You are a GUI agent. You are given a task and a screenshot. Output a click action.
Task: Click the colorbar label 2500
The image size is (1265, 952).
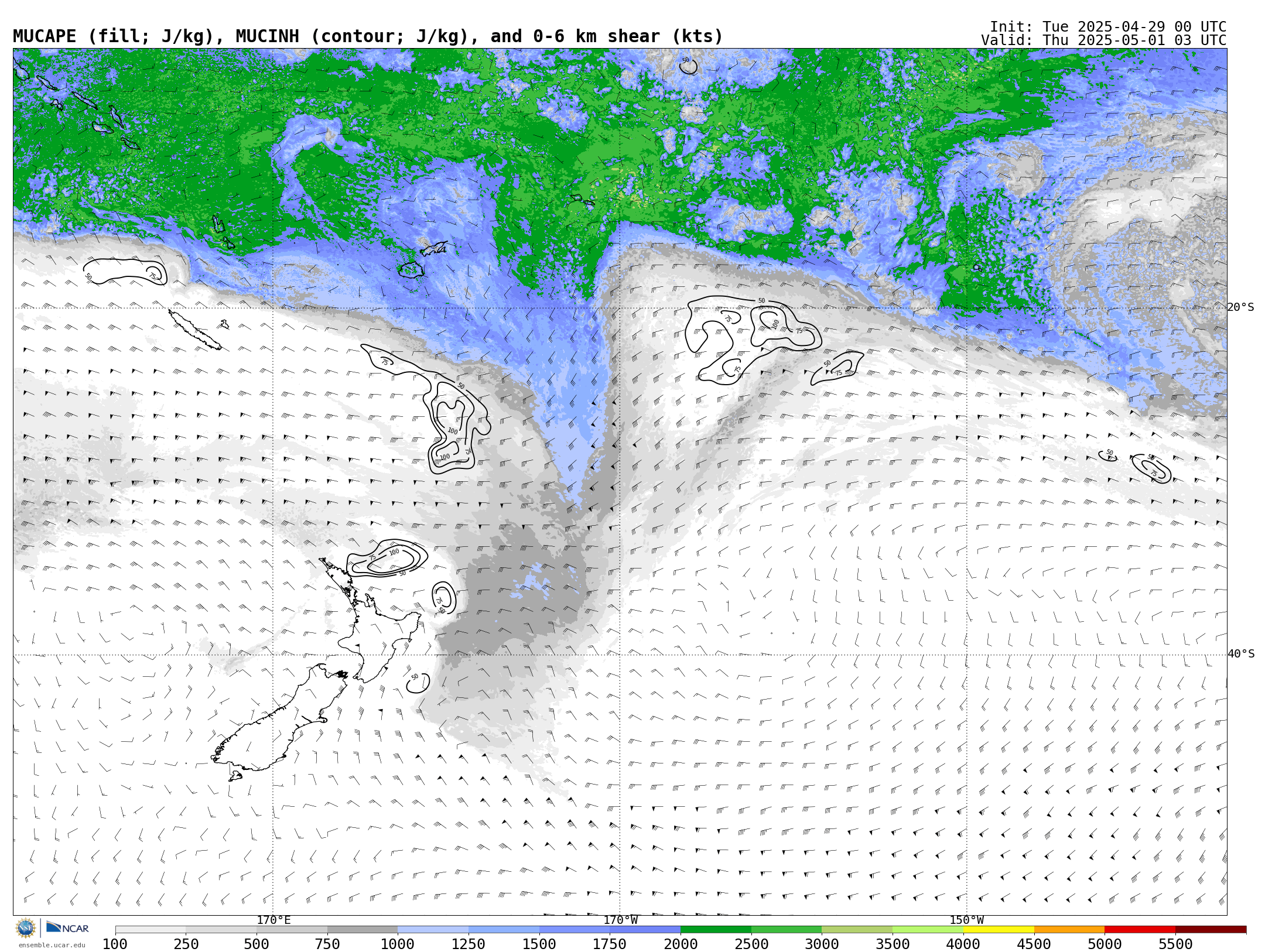tap(751, 944)
